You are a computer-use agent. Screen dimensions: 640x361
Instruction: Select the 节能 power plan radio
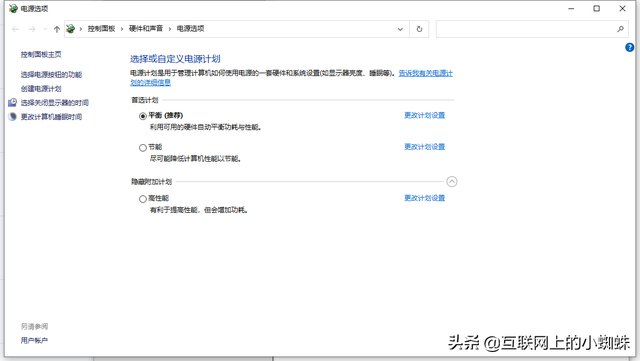point(142,148)
